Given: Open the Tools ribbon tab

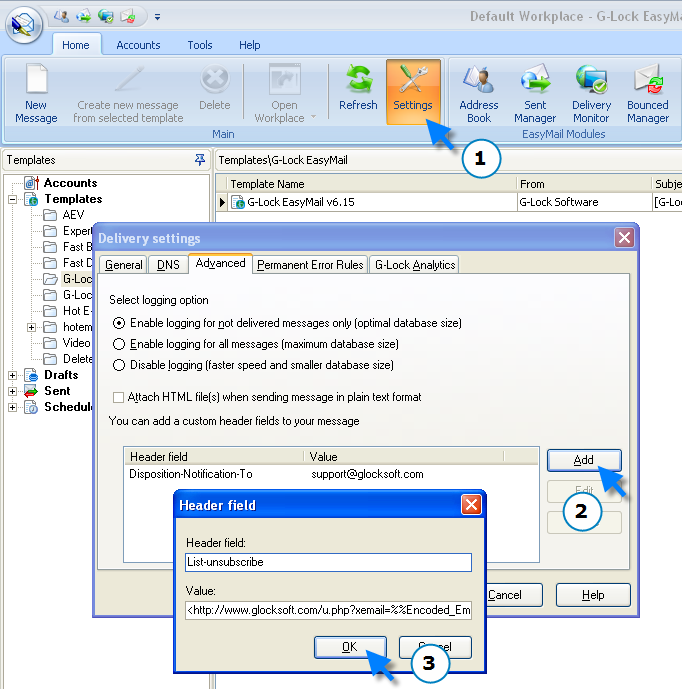Looking at the screenshot, I should [200, 45].
